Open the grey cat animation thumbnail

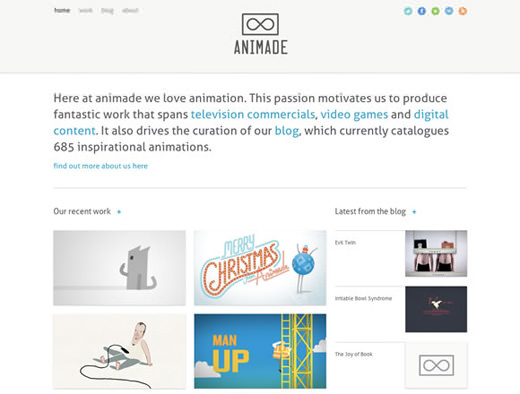(x=119, y=268)
